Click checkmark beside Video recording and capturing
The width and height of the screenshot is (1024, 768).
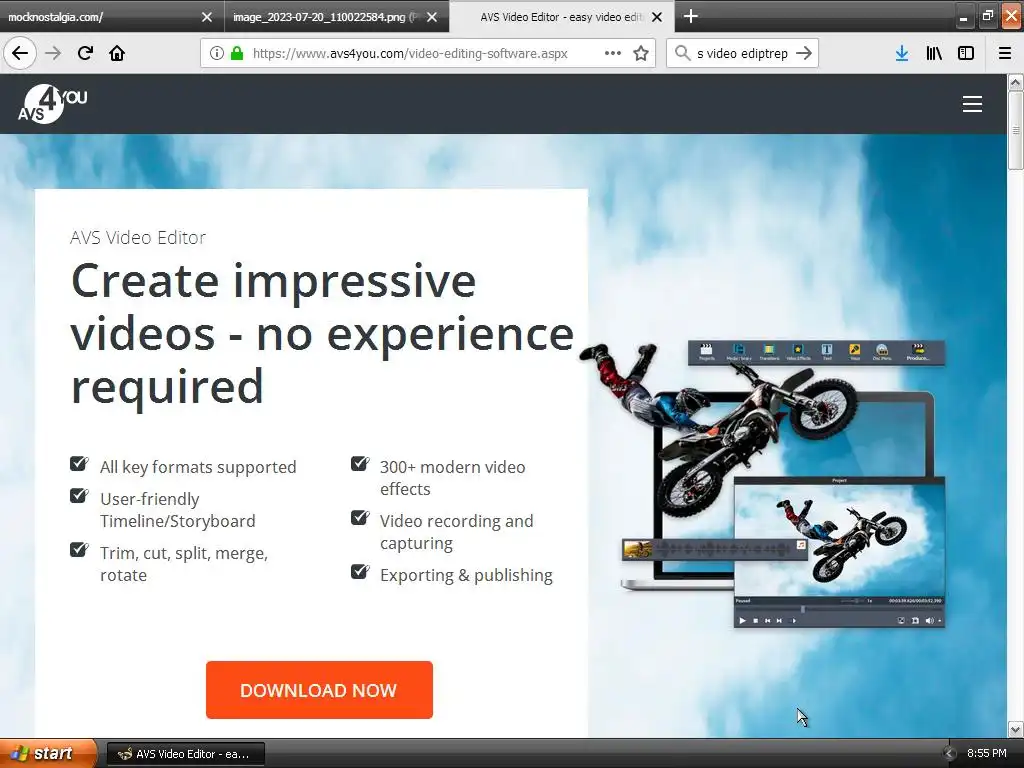pos(360,518)
